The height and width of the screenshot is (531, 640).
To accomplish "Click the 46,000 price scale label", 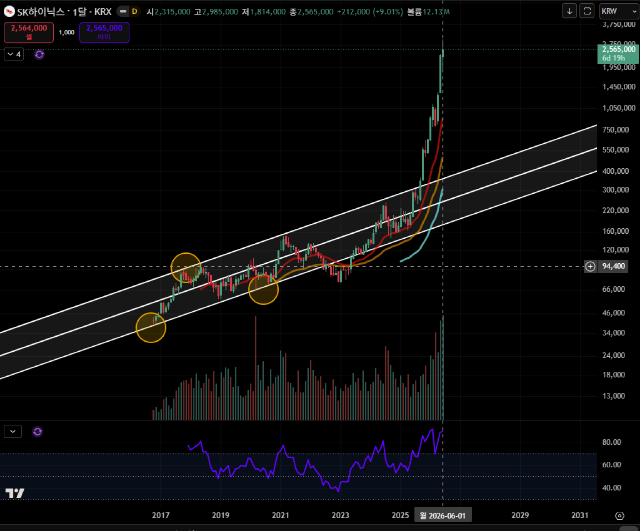I will pos(613,313).
